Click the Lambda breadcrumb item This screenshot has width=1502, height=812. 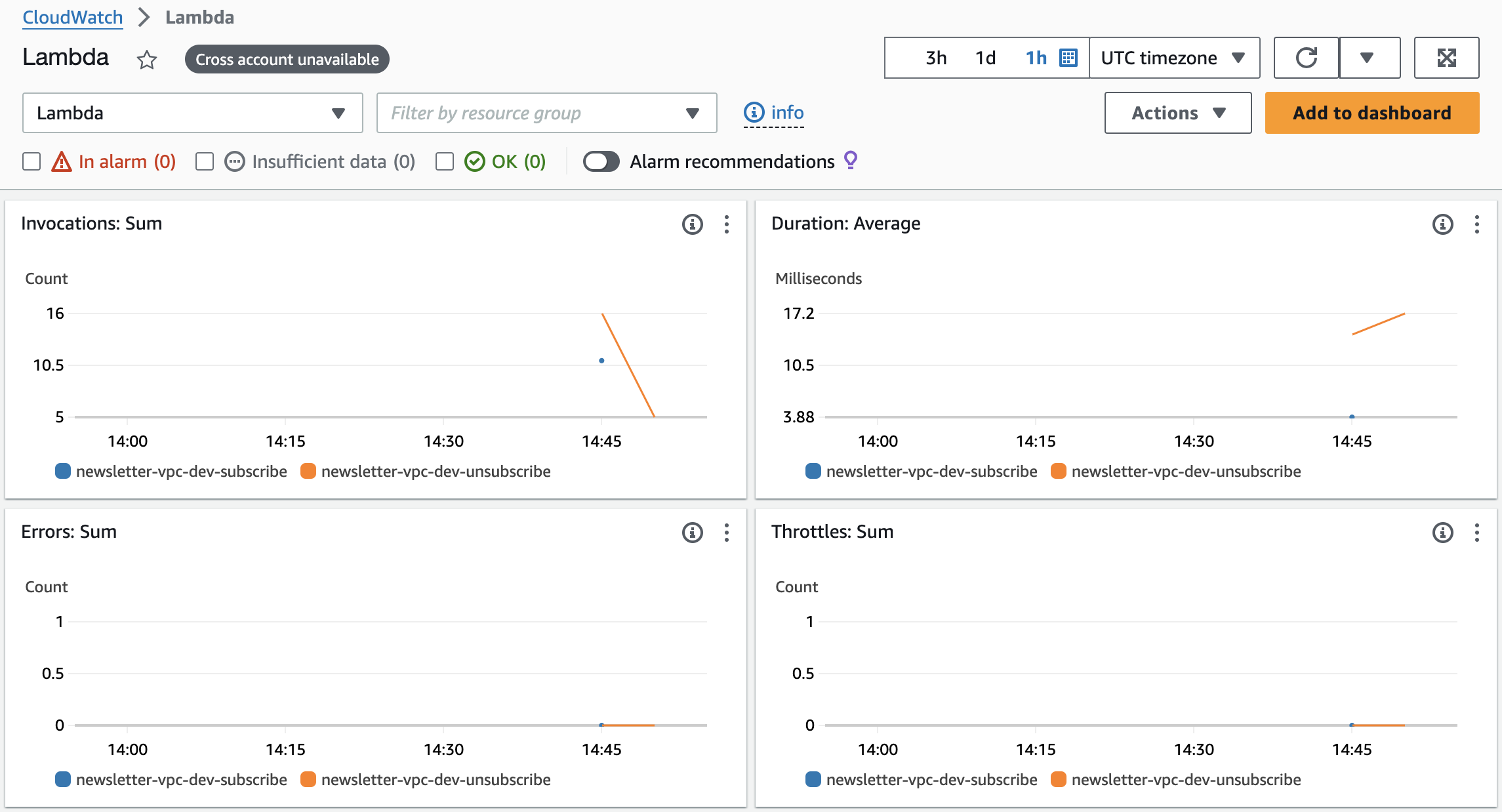click(199, 17)
